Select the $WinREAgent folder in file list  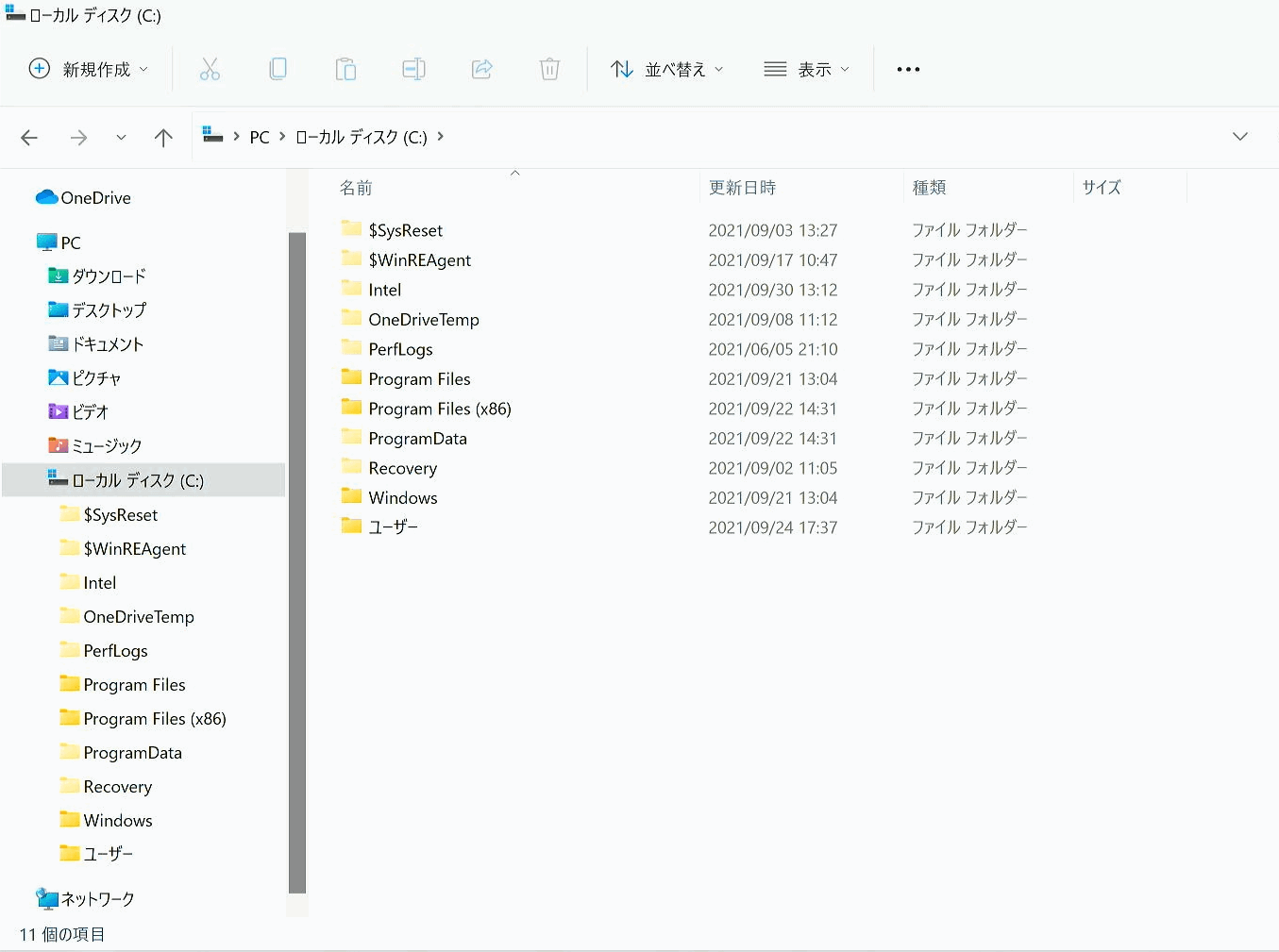[x=406, y=260]
